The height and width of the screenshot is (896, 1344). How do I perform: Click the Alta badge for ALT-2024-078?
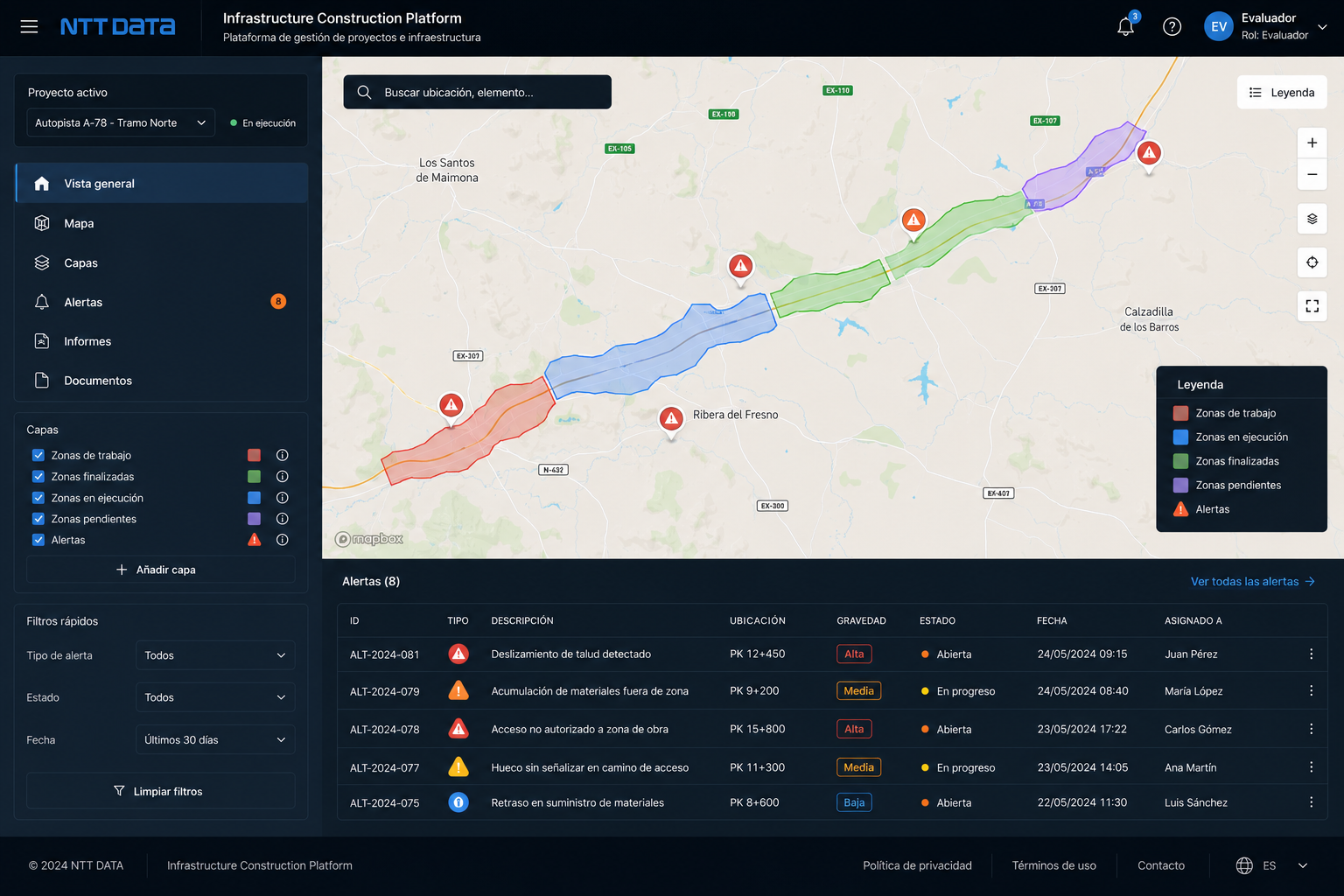click(x=854, y=729)
